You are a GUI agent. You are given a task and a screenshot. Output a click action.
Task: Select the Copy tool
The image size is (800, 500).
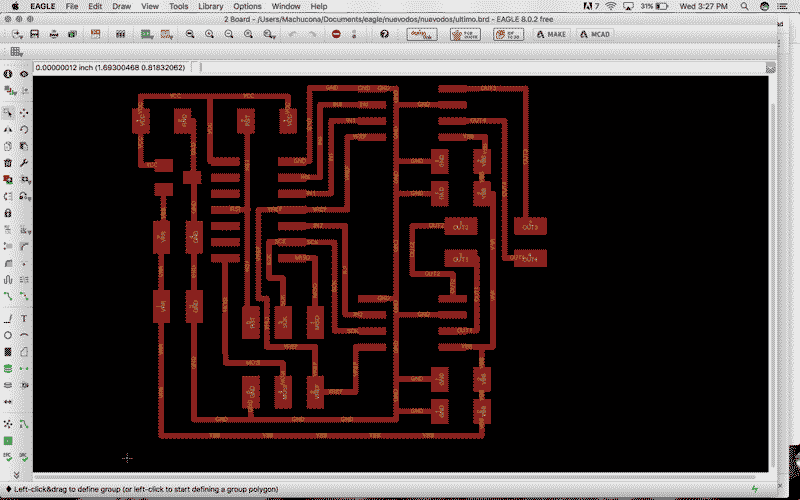8,146
